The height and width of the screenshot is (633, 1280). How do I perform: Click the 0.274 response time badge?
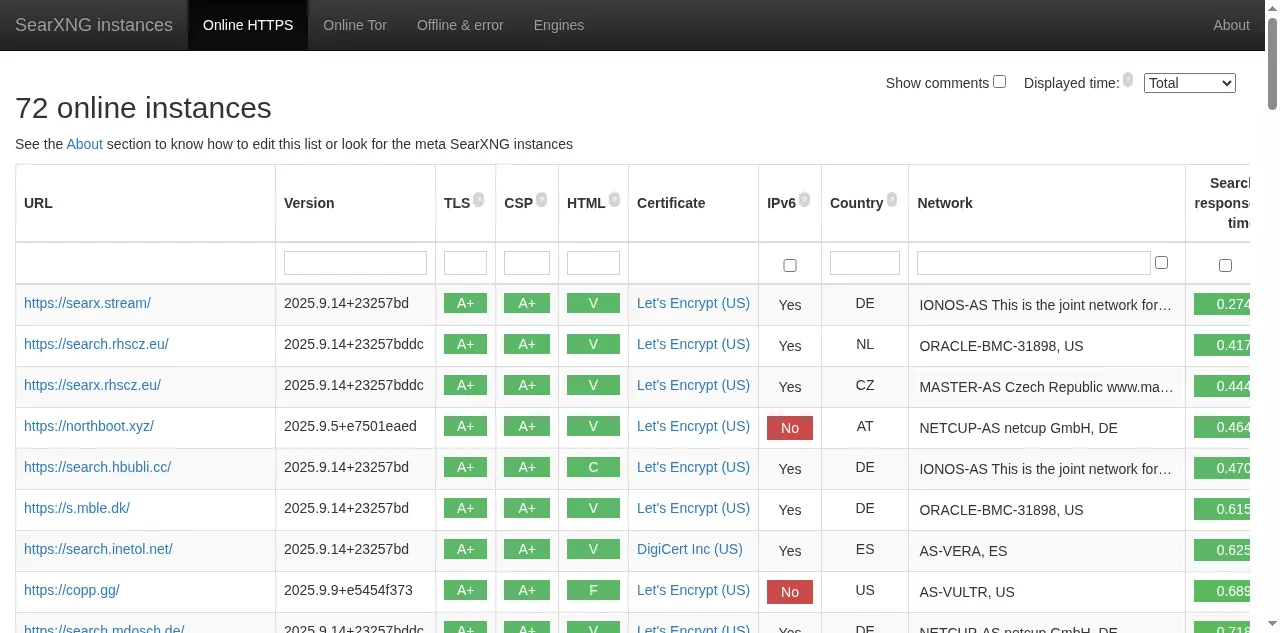click(1222, 304)
